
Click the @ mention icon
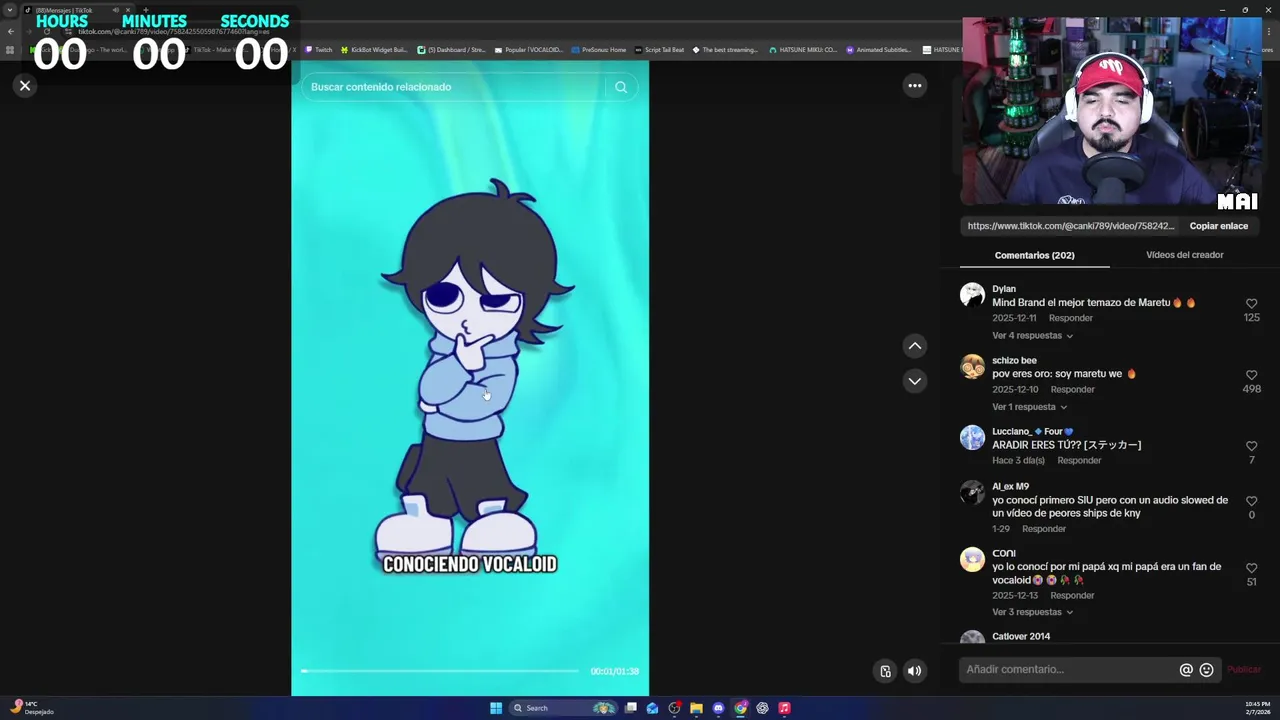(x=1186, y=670)
